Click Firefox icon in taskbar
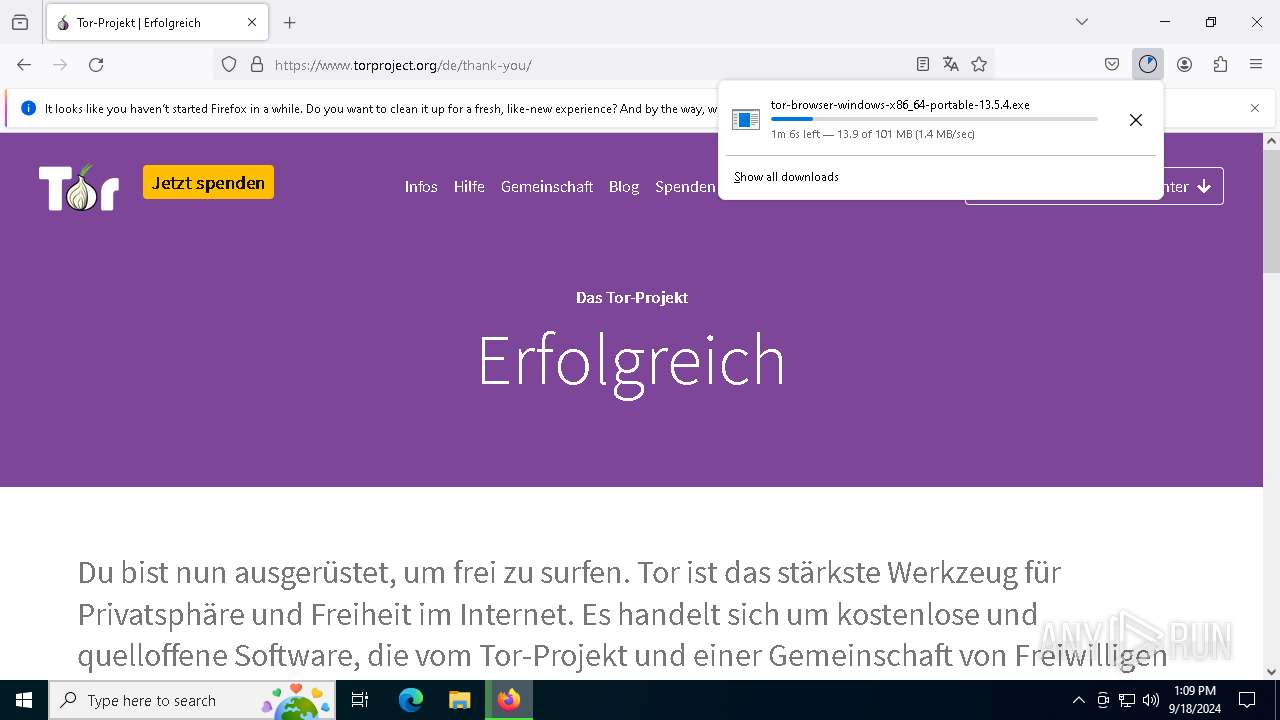 tap(509, 700)
